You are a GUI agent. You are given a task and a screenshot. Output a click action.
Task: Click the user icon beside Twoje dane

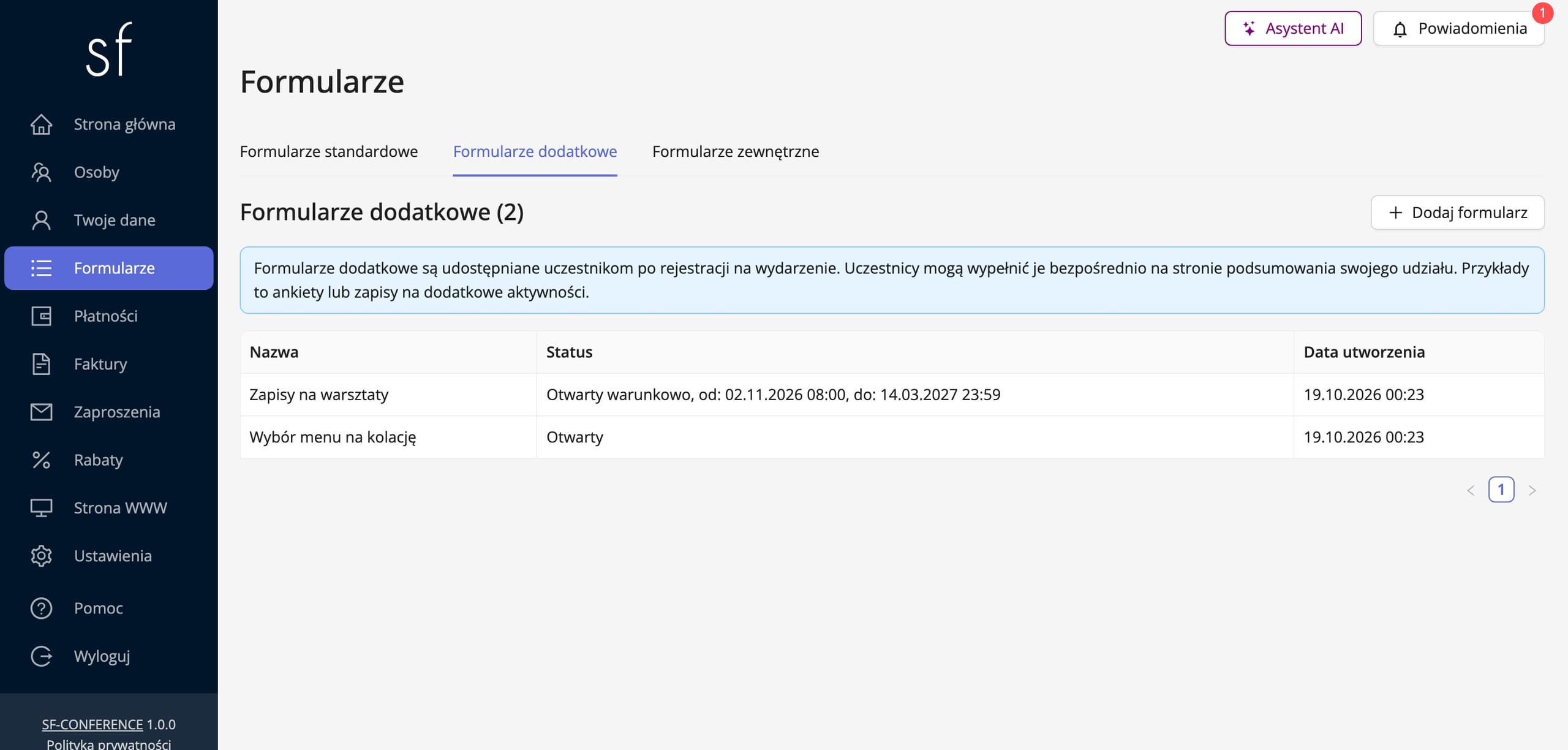coord(41,220)
